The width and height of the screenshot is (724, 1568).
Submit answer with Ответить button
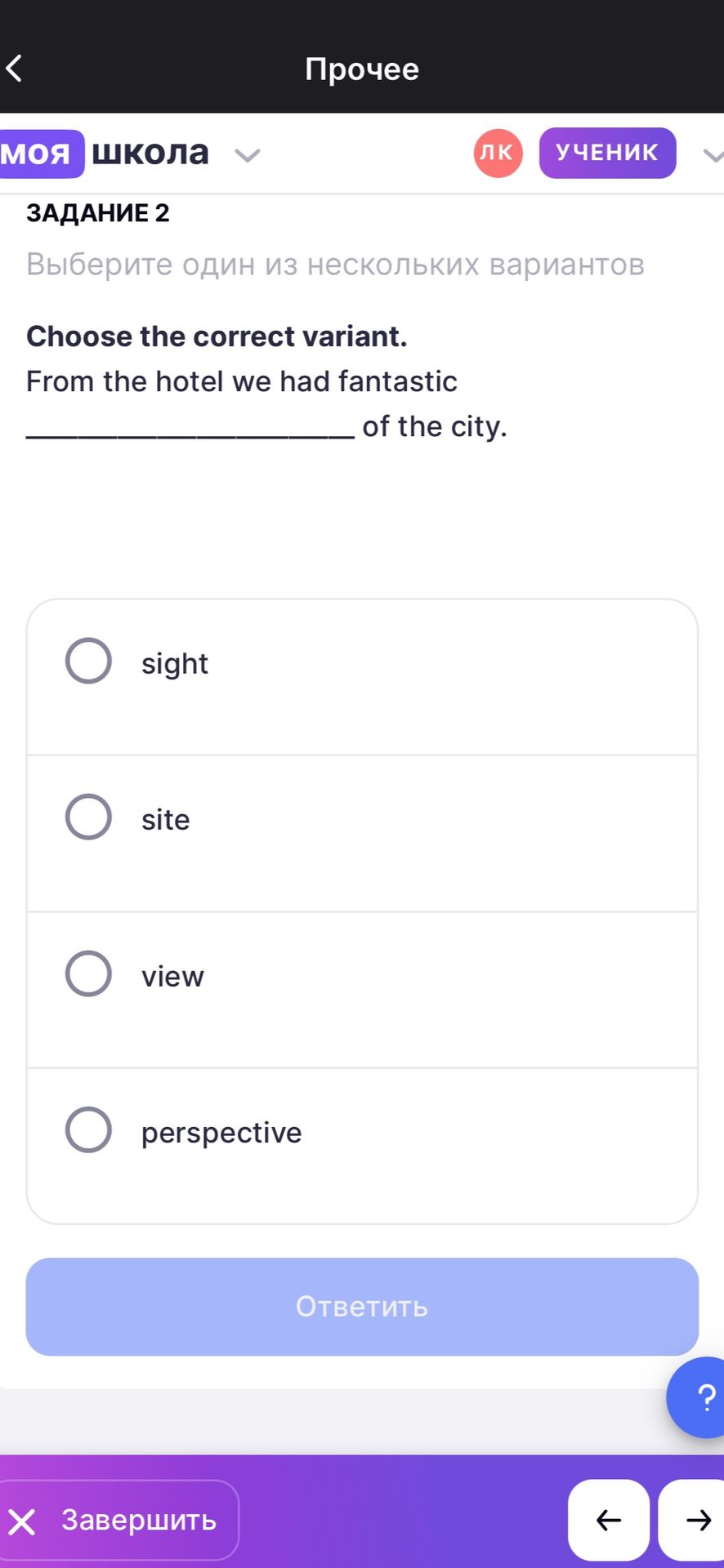pyautogui.click(x=362, y=1307)
